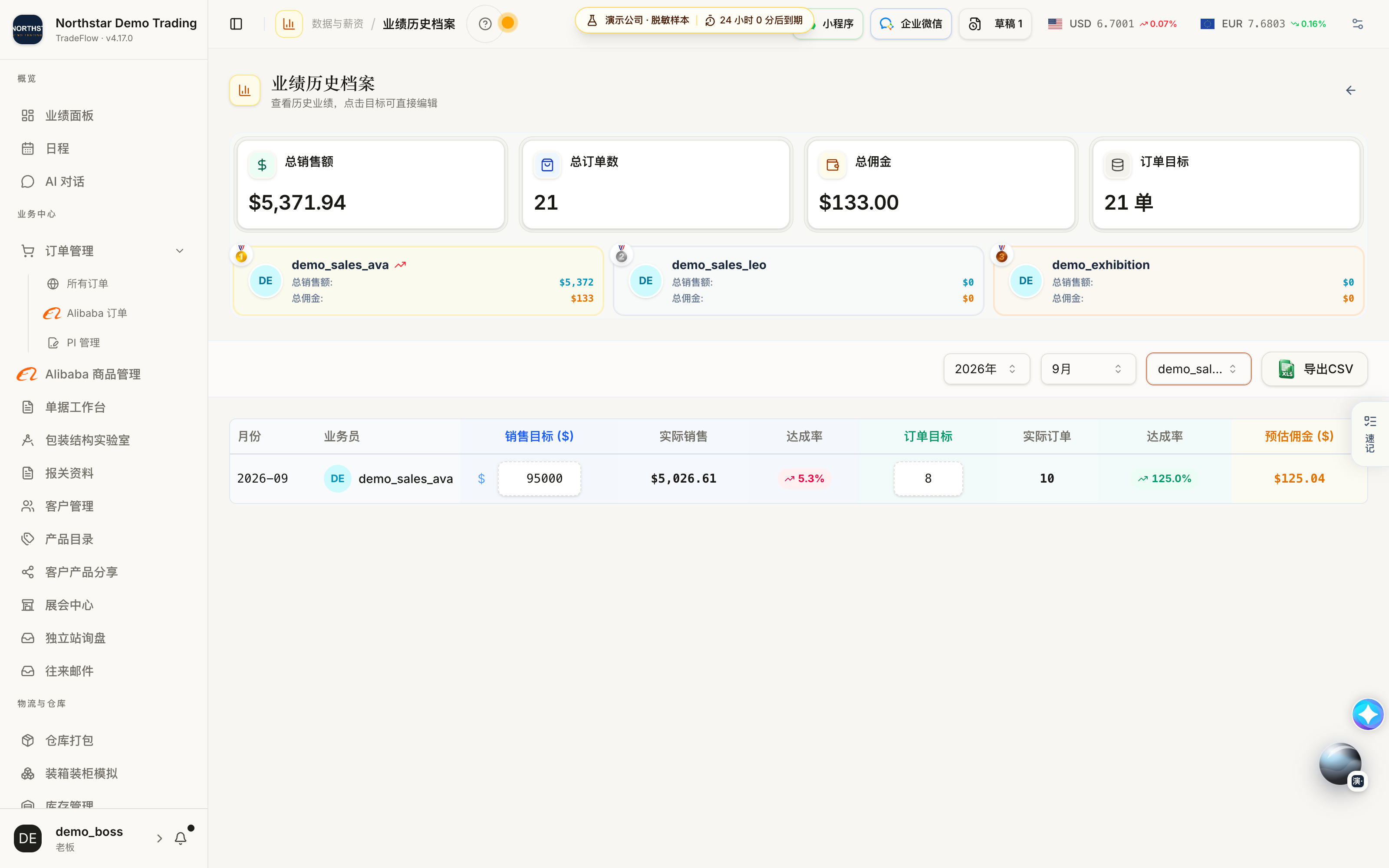Open 产品目录 in sidebar
This screenshot has height=868, width=1389.
click(103, 539)
